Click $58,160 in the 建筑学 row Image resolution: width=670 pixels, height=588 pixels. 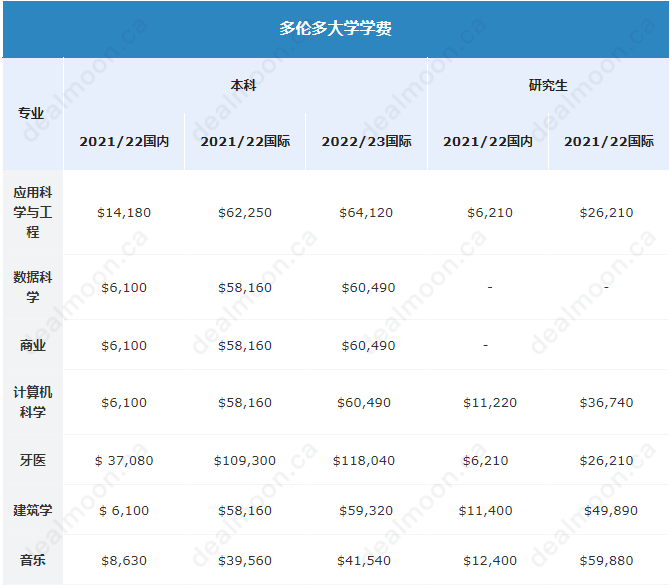coord(245,511)
